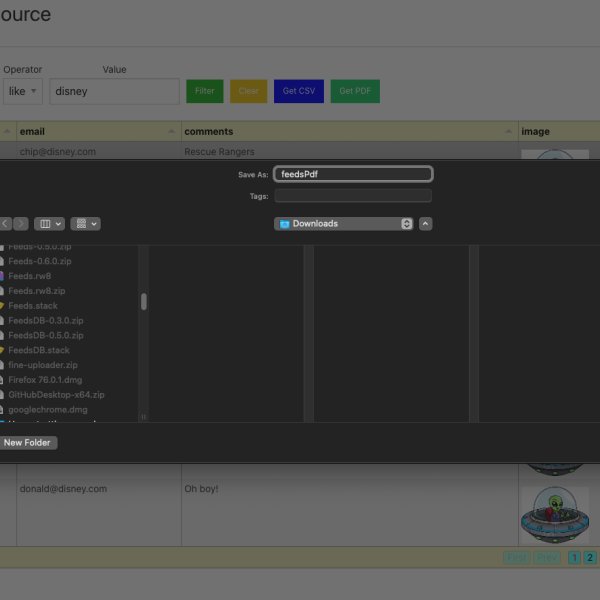
Task: Select the Feeds.stack file
Action: click(x=32, y=306)
